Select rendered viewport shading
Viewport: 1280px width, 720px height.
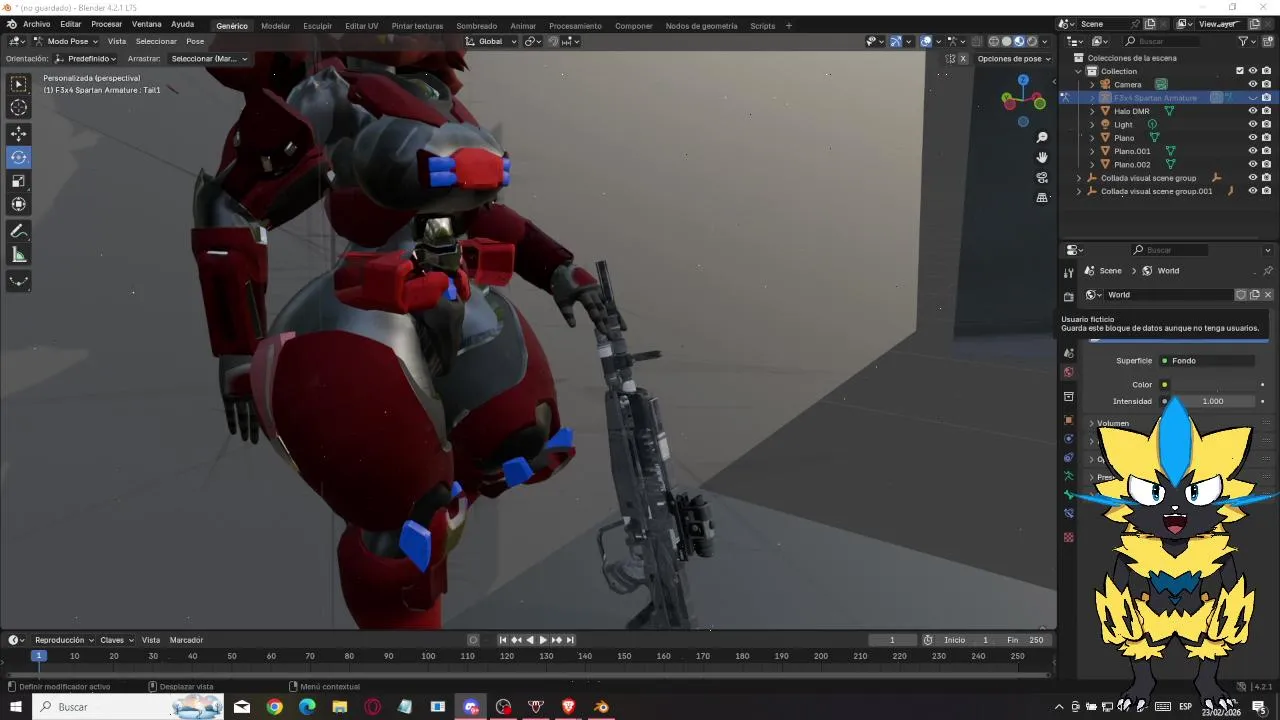tap(1032, 41)
